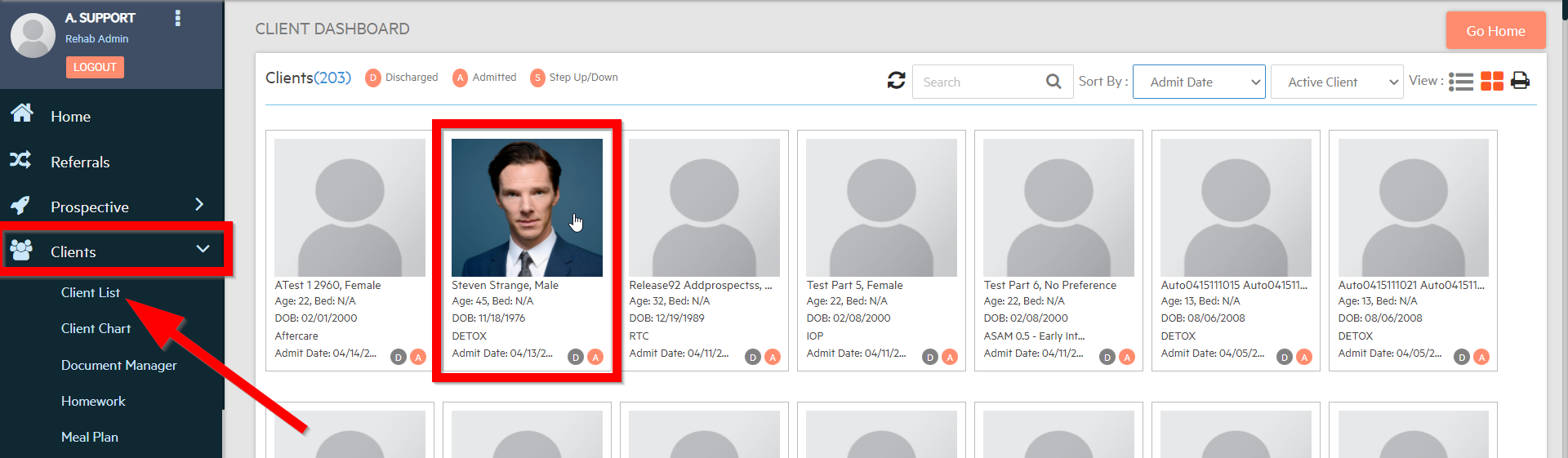Image resolution: width=1568 pixels, height=458 pixels.
Task: Switch to grid view
Action: point(1492,82)
